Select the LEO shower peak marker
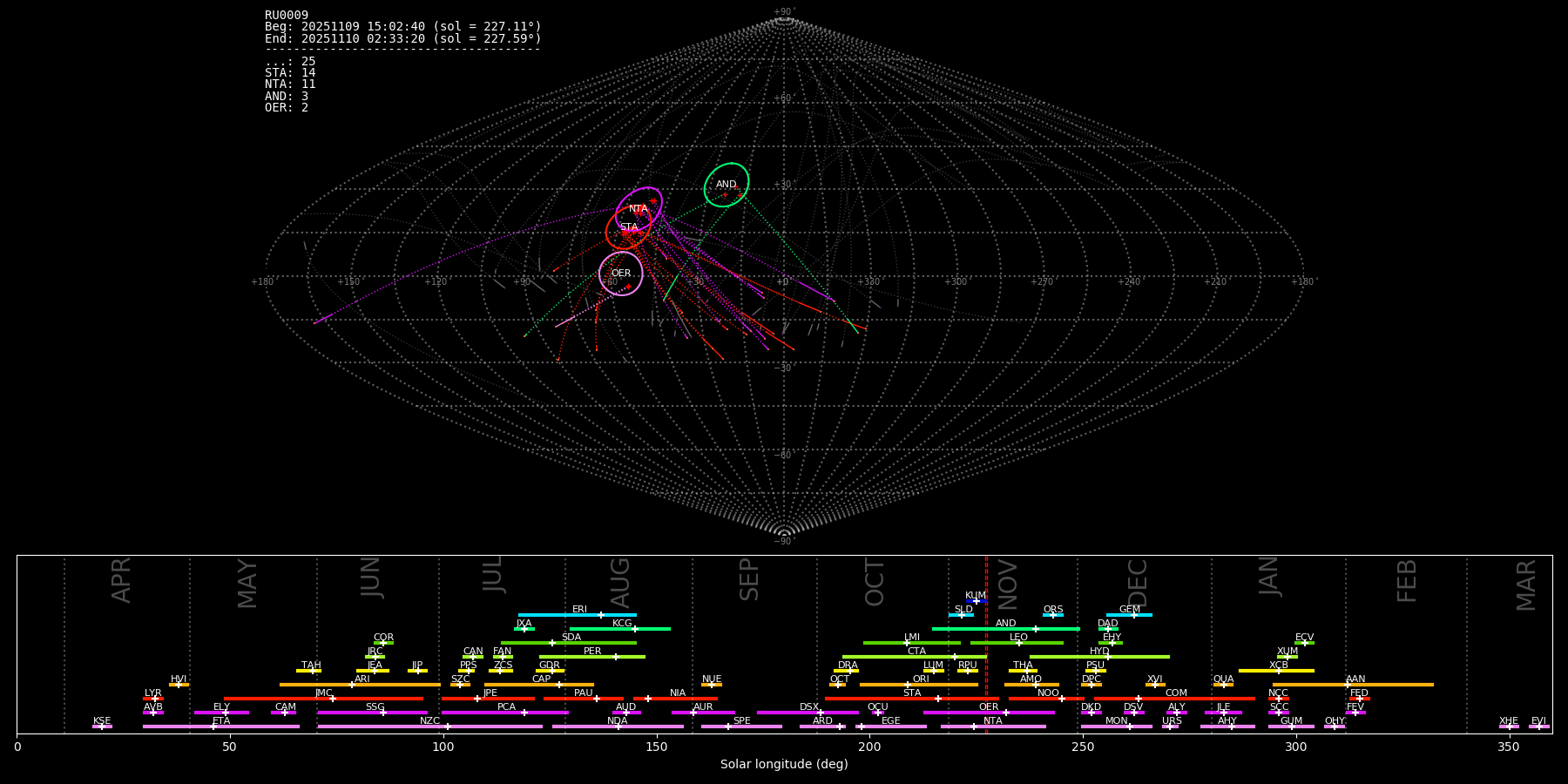Screen dimensions: 1568x784 (x=1018, y=643)
